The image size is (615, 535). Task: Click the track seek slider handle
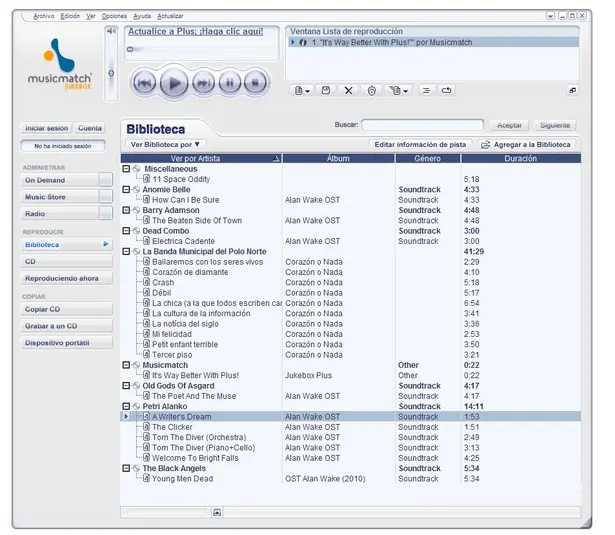click(x=130, y=49)
